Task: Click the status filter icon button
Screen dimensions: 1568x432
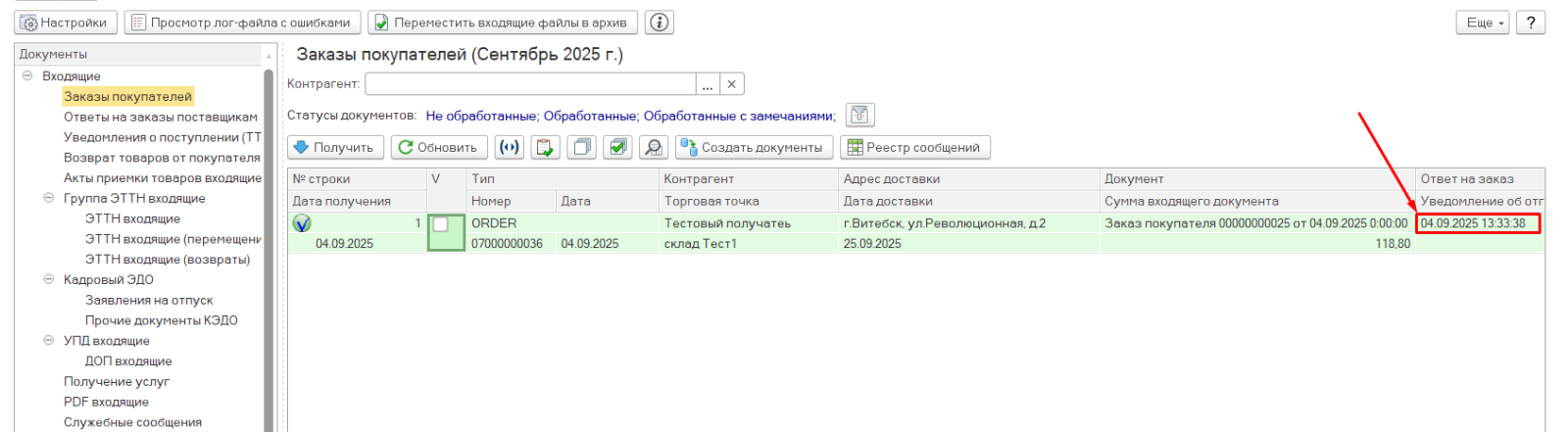Action: point(859,116)
